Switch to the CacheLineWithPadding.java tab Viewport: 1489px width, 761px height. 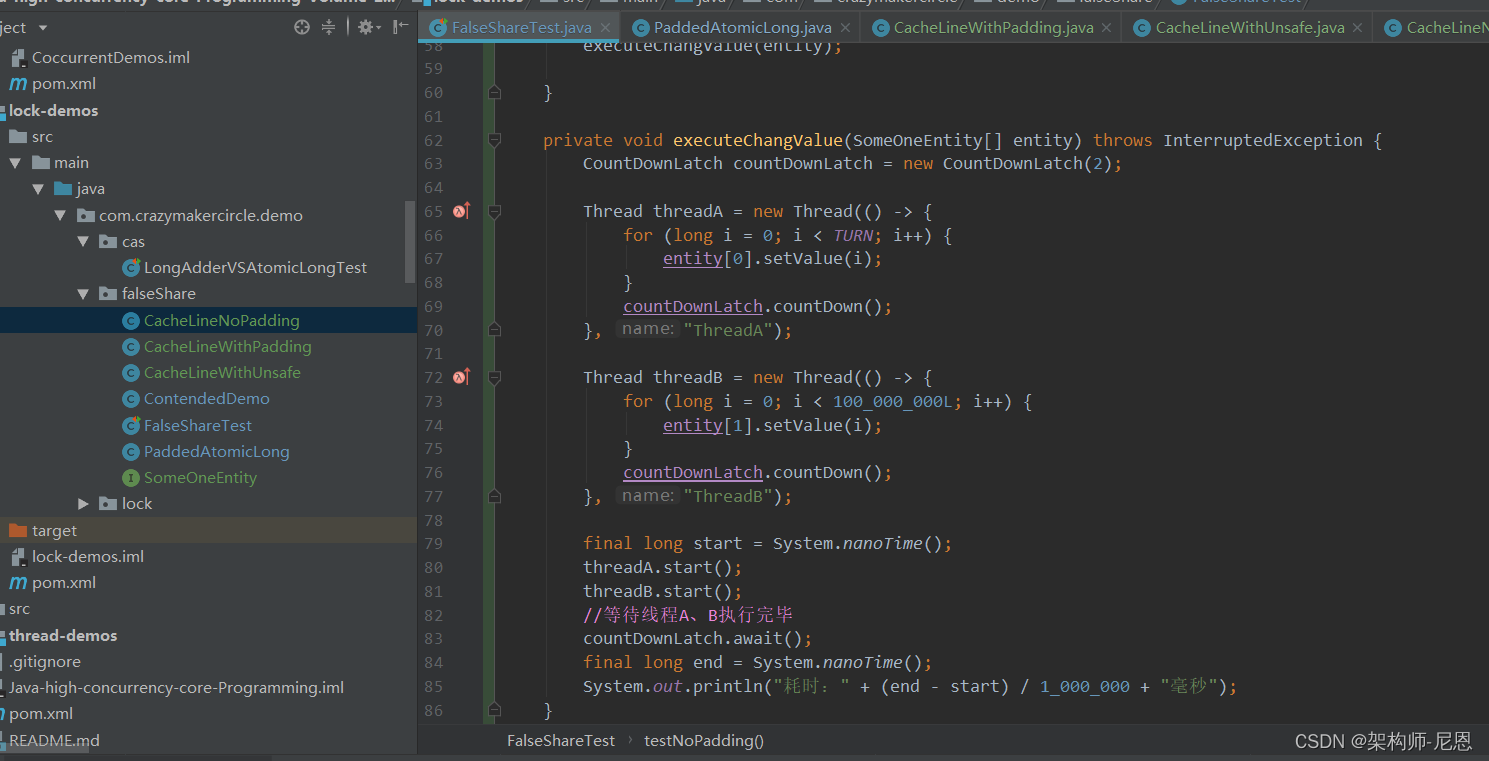click(x=993, y=28)
